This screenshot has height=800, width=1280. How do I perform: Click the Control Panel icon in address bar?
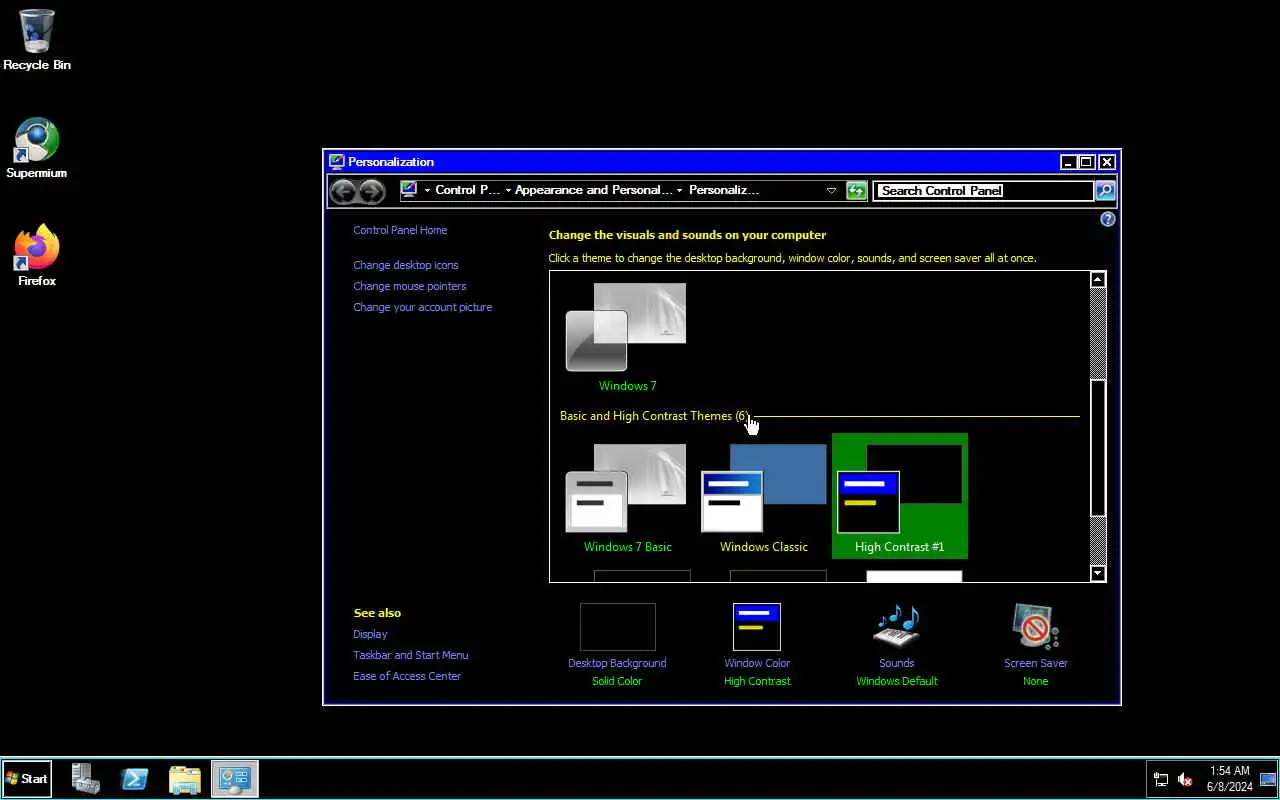click(409, 190)
